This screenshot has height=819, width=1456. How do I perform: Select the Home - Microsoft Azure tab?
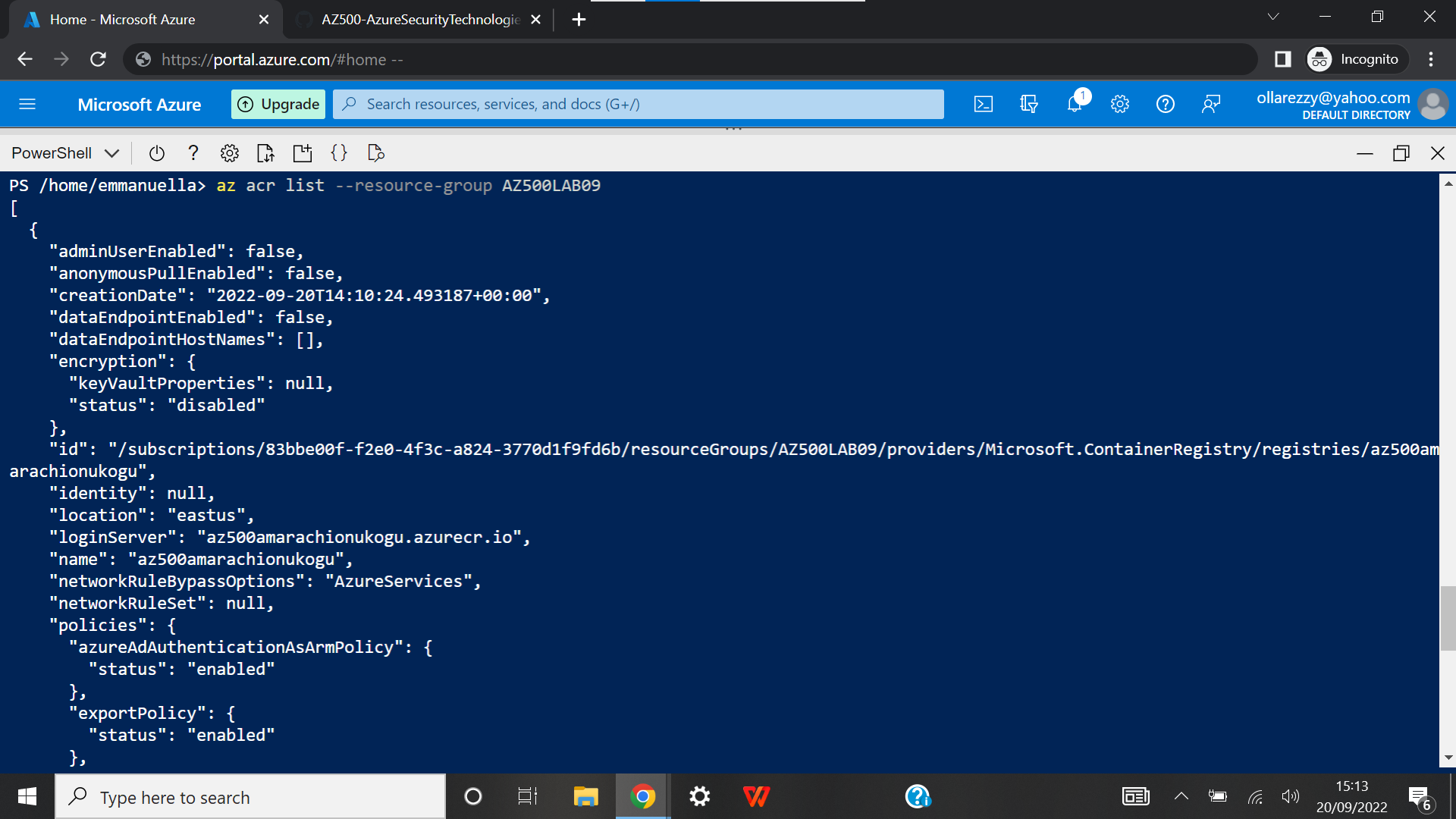coord(123,20)
